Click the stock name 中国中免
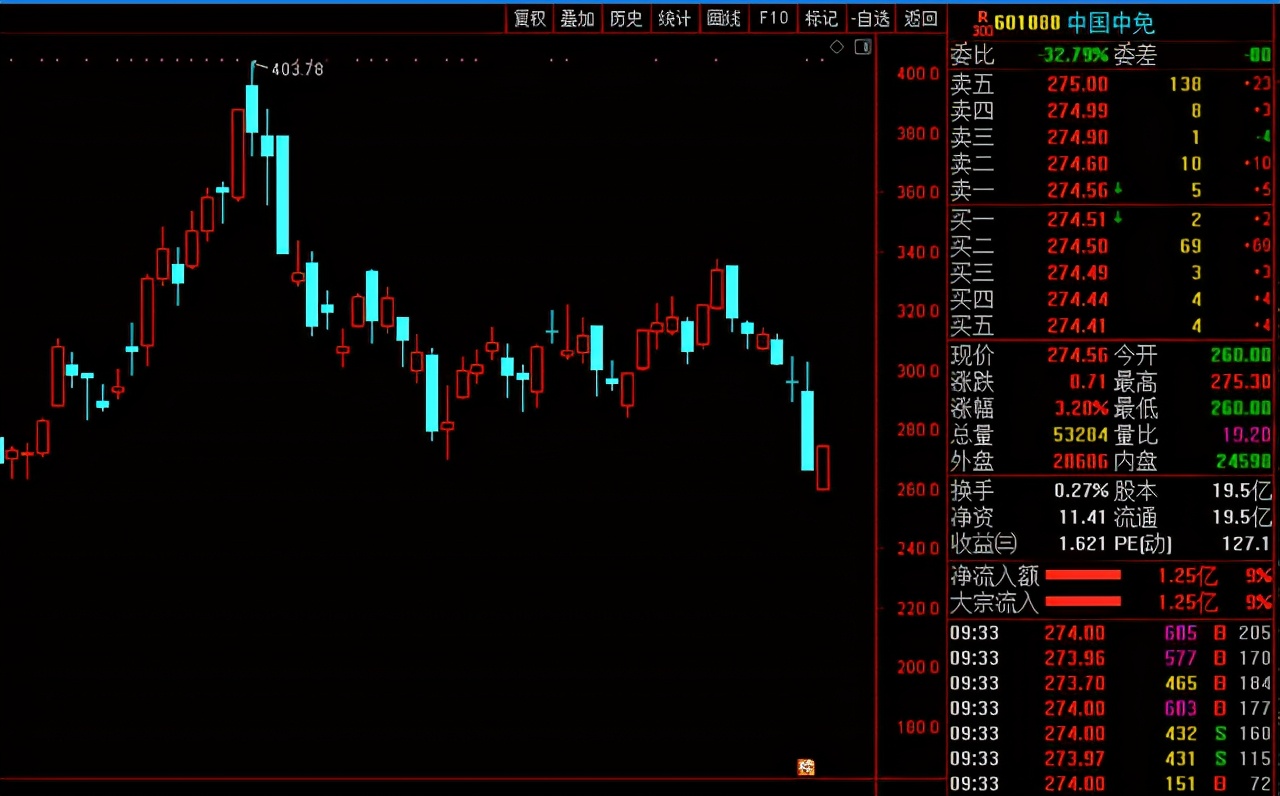Image resolution: width=1280 pixels, height=796 pixels. click(x=1112, y=24)
